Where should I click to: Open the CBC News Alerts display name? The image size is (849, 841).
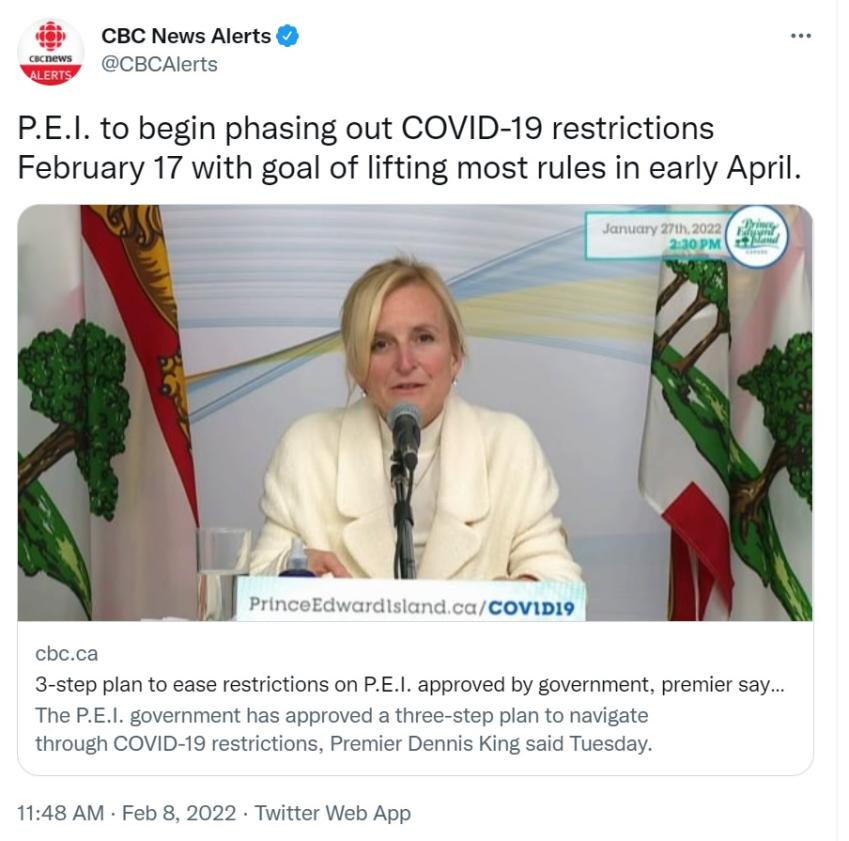tap(186, 37)
